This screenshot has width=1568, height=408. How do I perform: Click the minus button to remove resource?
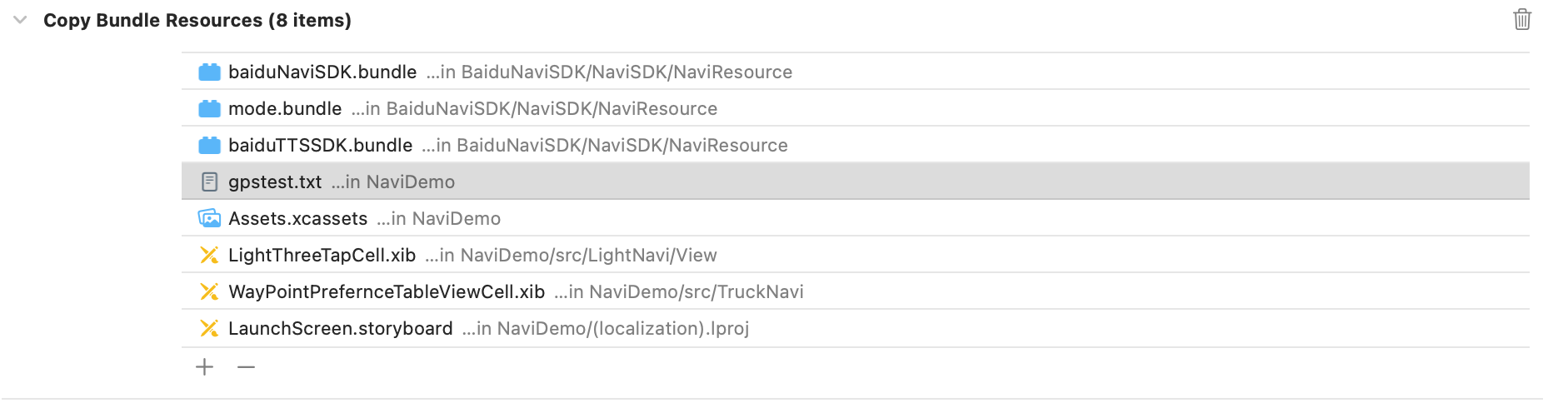tap(246, 367)
